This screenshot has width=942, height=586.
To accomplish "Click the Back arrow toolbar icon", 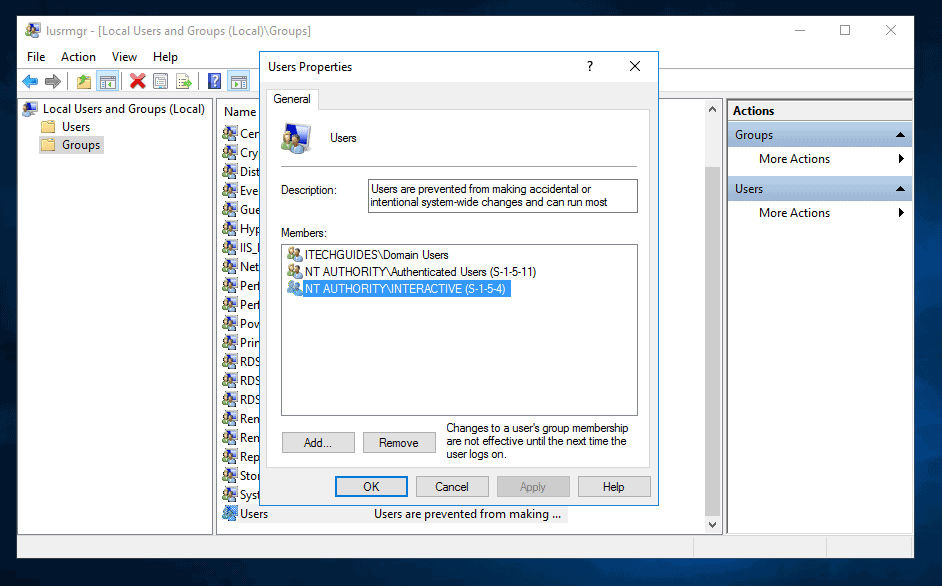I will [30, 81].
